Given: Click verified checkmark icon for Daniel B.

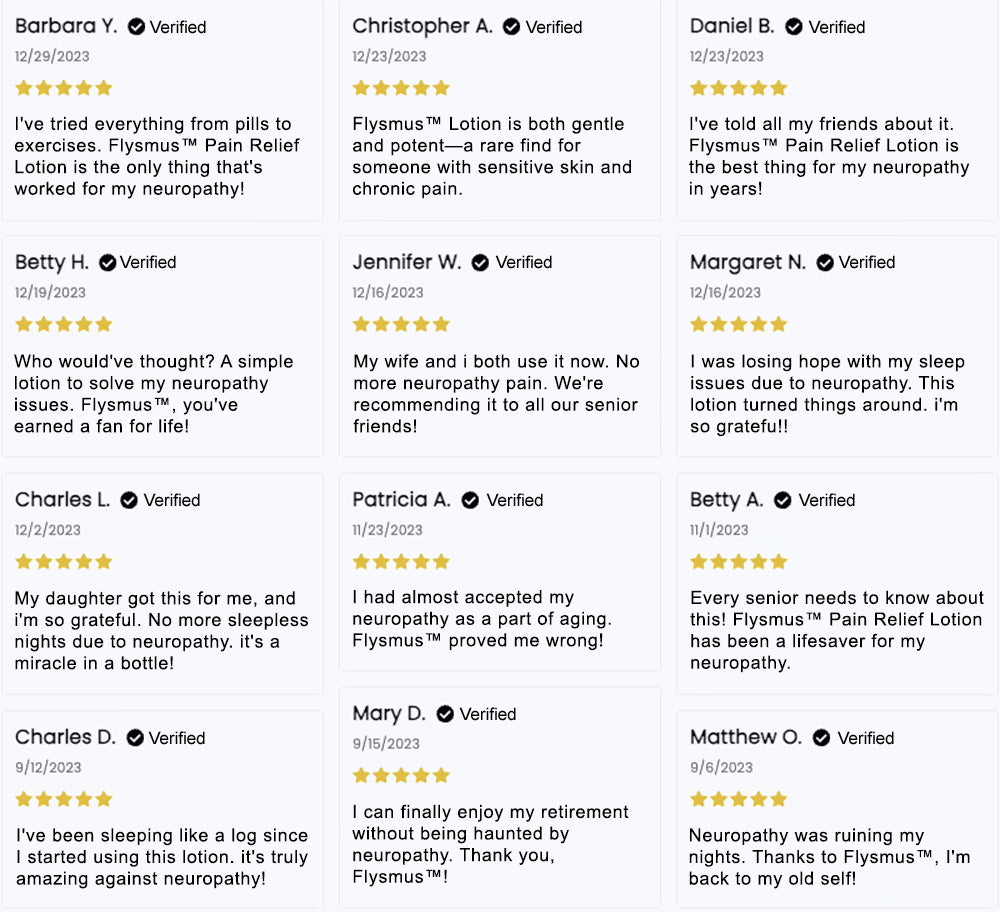Looking at the screenshot, I should (x=794, y=27).
